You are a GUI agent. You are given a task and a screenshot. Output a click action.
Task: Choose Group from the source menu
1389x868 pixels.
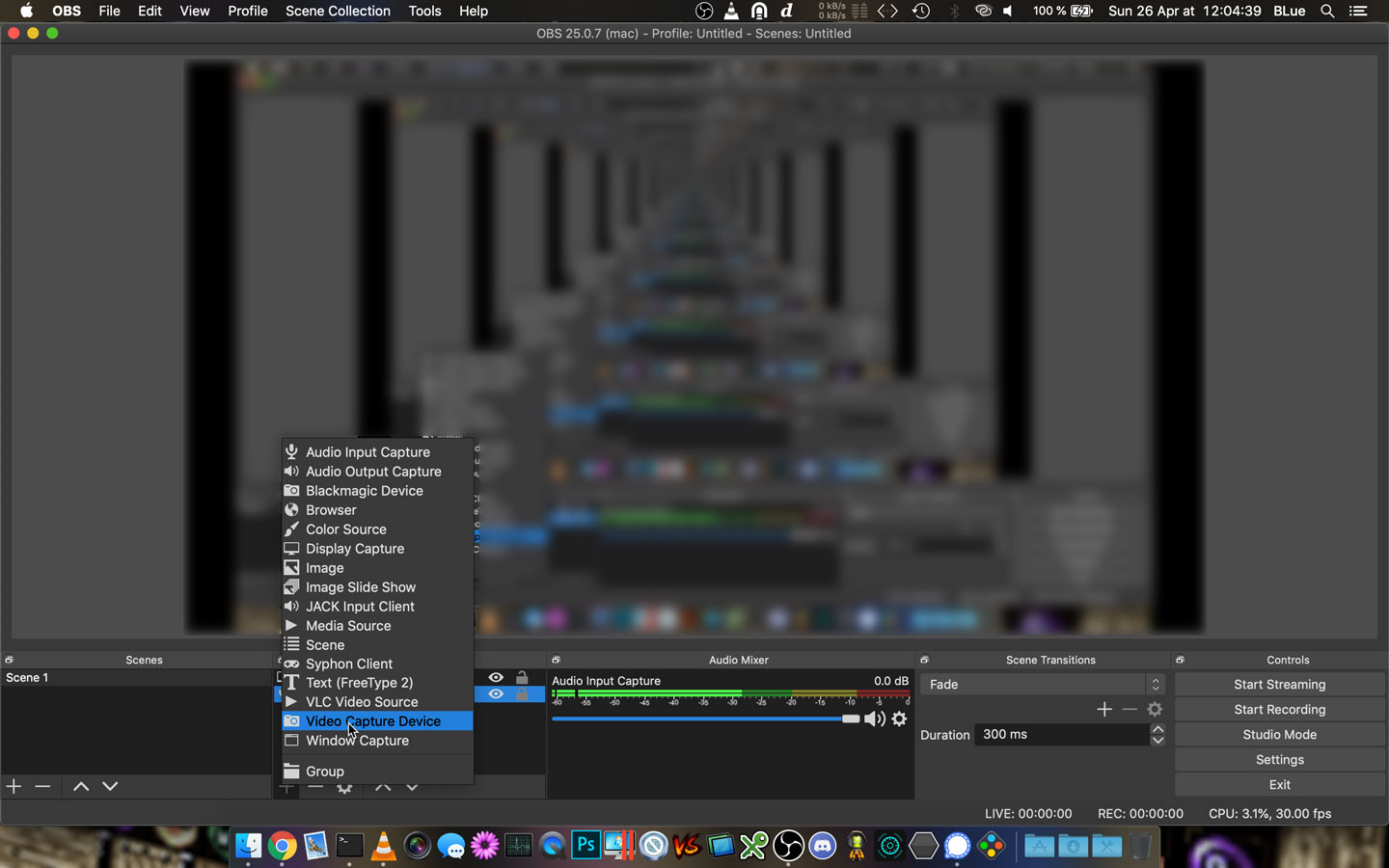tap(377, 772)
